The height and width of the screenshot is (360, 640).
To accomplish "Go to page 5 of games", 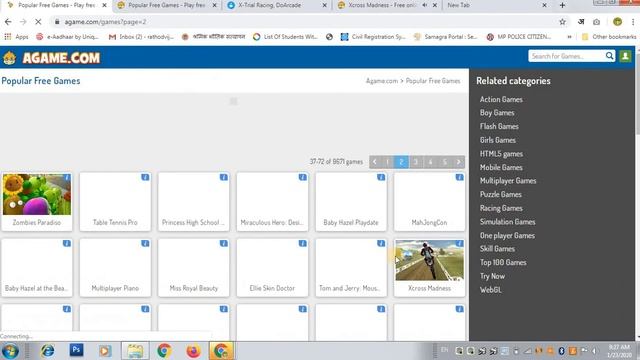I will pyautogui.click(x=444, y=162).
